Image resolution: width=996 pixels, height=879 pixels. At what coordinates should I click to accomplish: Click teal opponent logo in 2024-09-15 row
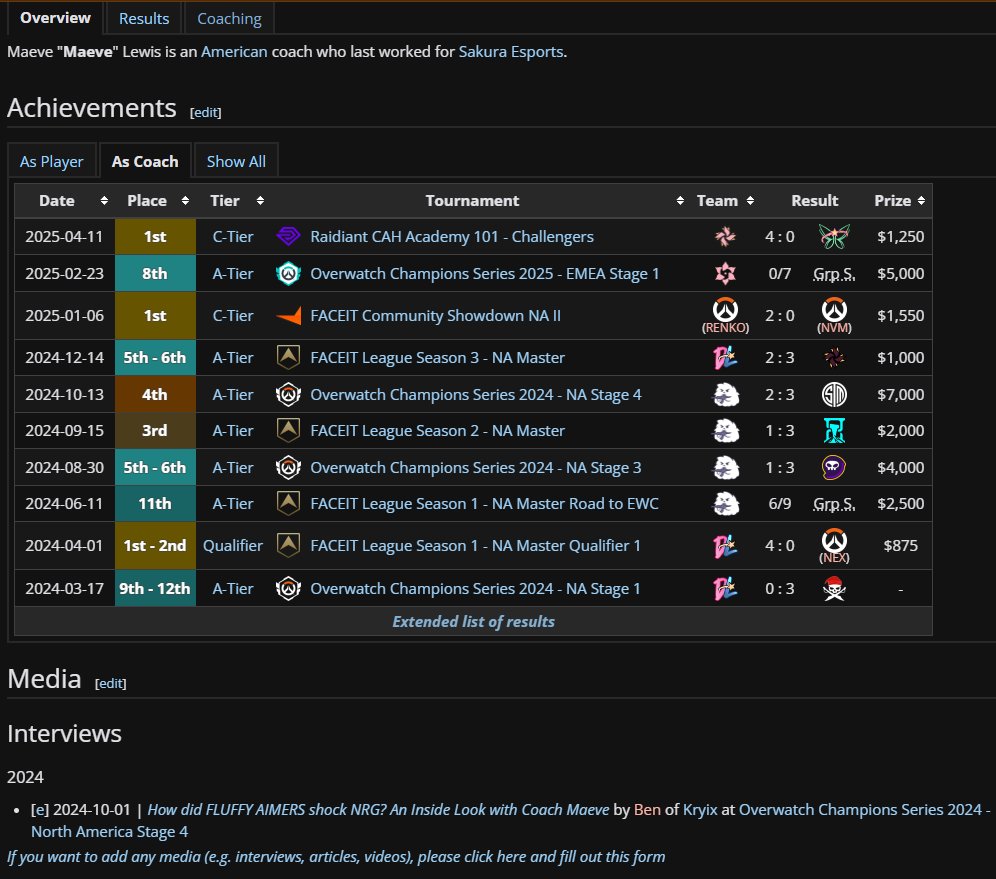tap(834, 431)
